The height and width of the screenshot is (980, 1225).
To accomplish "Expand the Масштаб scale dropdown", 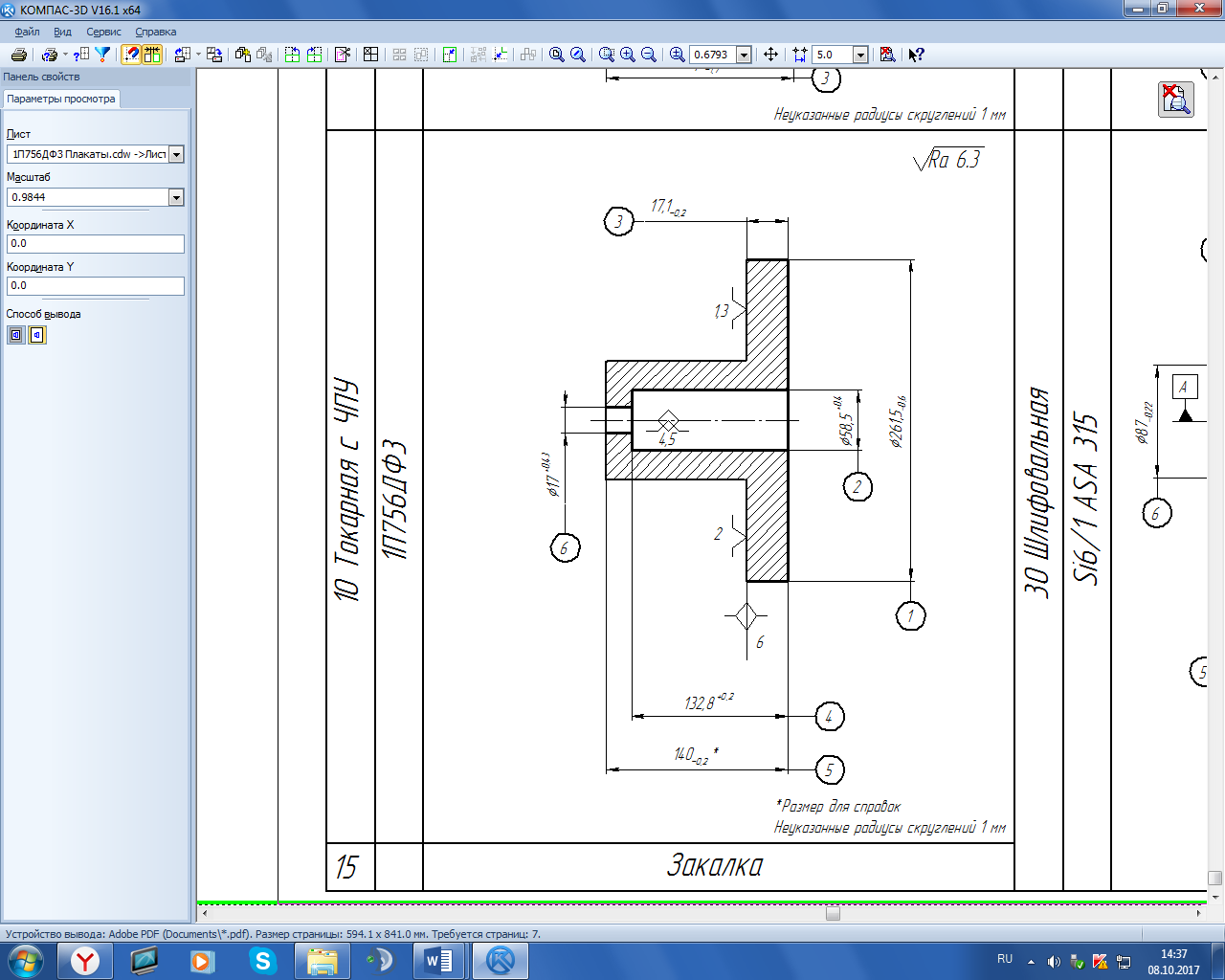I will [176, 197].
